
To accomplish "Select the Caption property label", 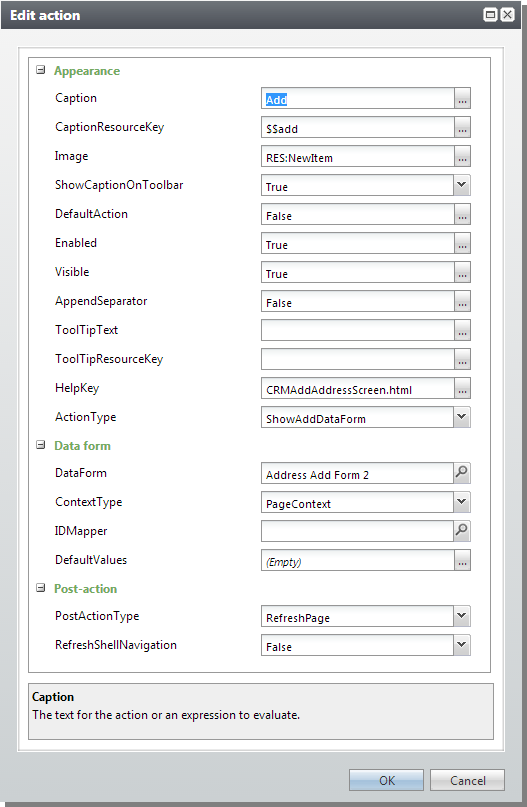I will tap(76, 98).
